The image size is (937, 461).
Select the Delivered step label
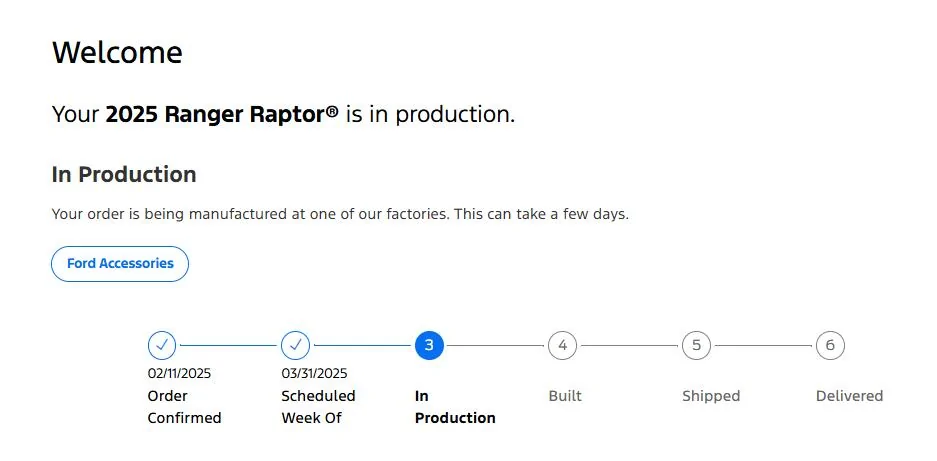850,396
